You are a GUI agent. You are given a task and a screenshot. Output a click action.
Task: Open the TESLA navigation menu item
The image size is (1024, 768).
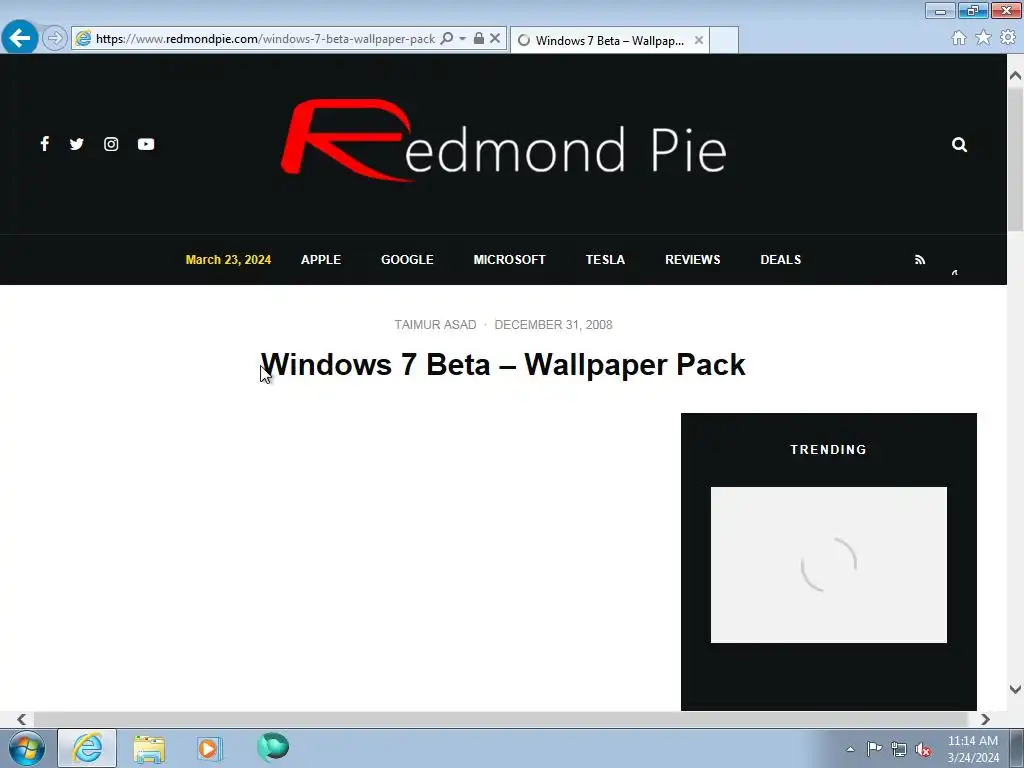[605, 260]
